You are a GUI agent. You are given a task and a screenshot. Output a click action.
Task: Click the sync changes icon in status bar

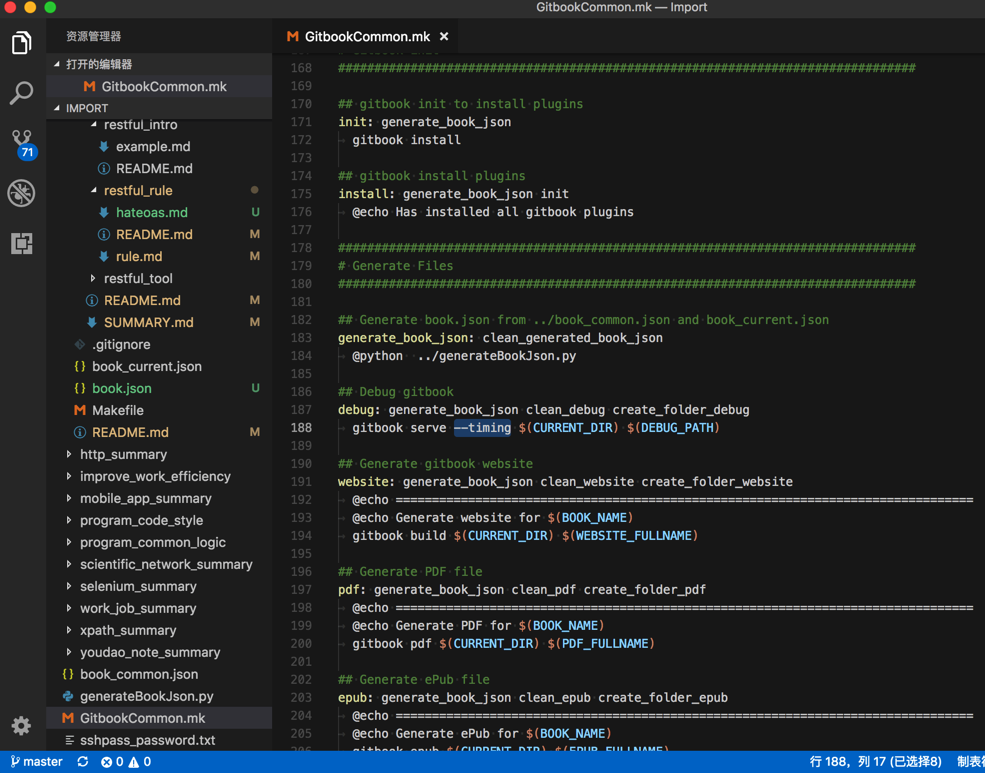click(83, 762)
